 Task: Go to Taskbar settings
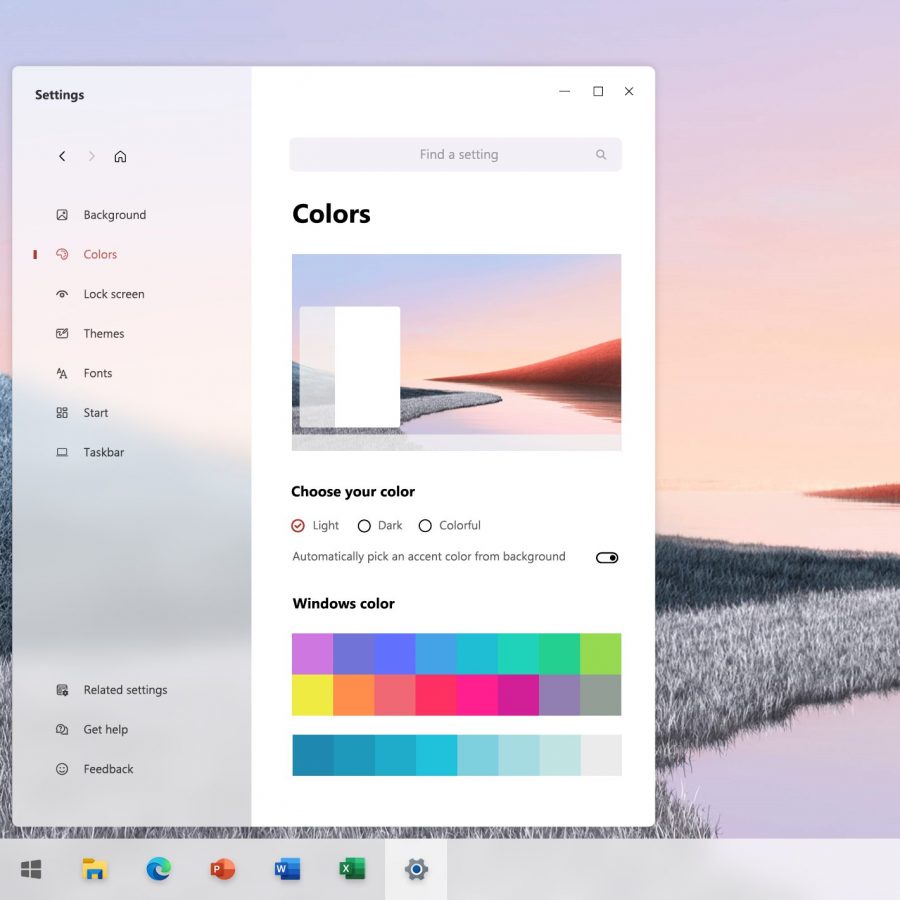[103, 453]
